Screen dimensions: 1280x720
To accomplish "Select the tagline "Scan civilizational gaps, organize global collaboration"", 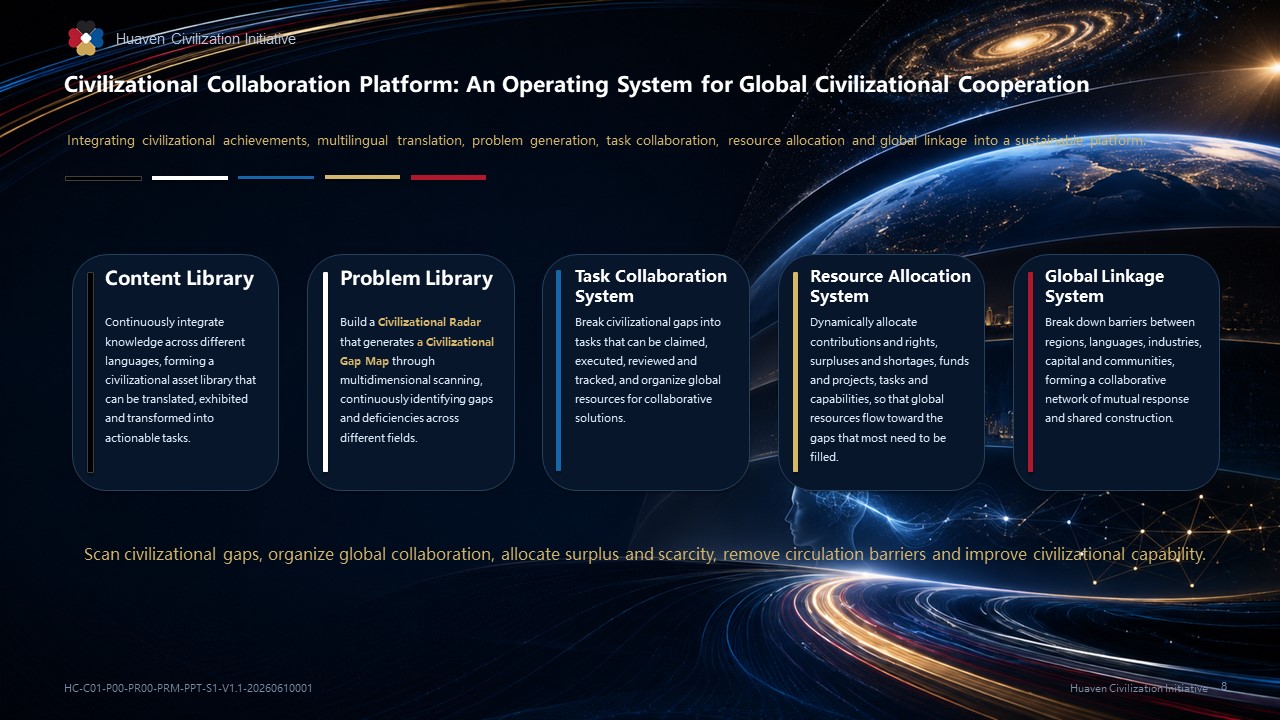I will click(645, 554).
